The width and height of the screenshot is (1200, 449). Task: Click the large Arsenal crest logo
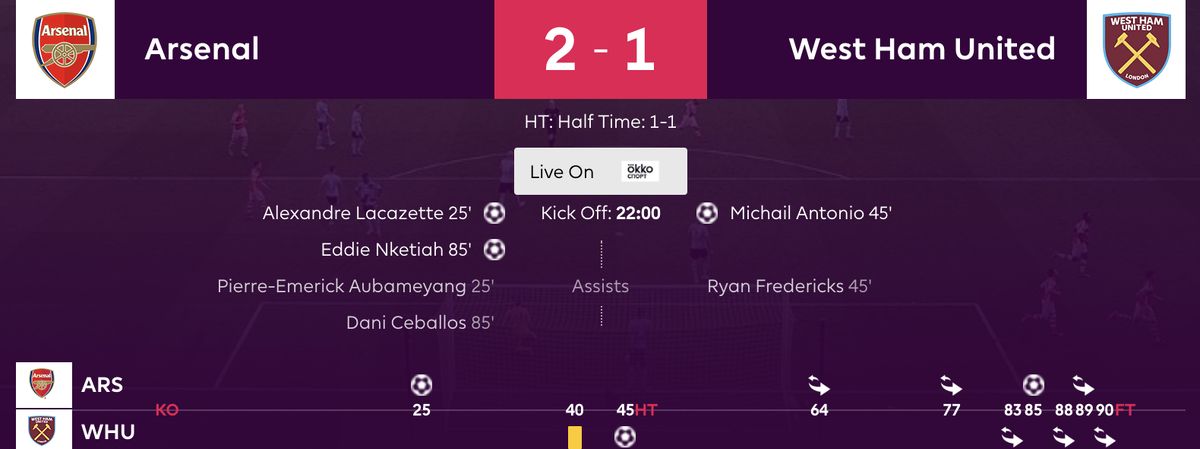(65, 50)
